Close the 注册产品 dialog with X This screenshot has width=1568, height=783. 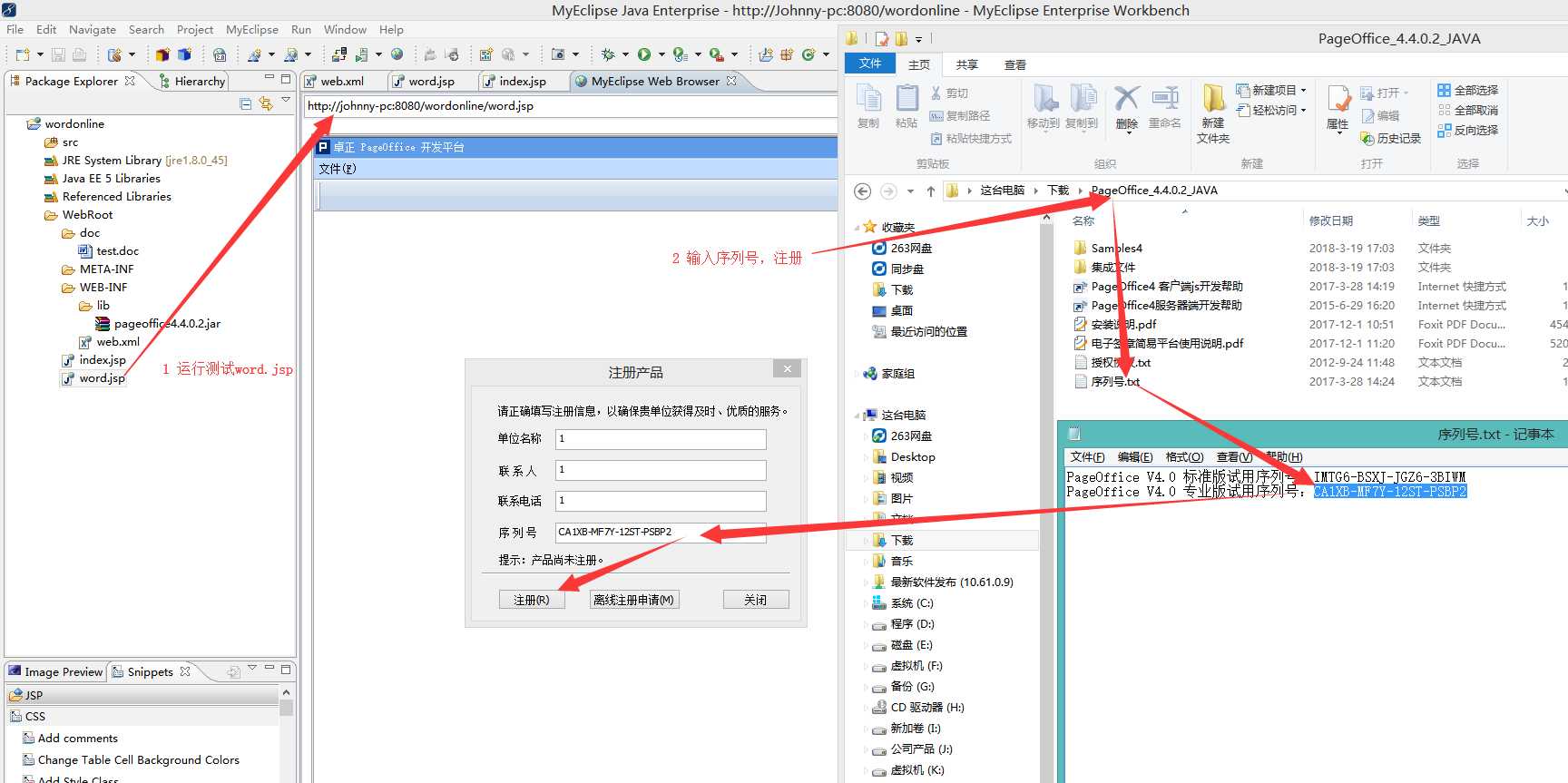788,368
